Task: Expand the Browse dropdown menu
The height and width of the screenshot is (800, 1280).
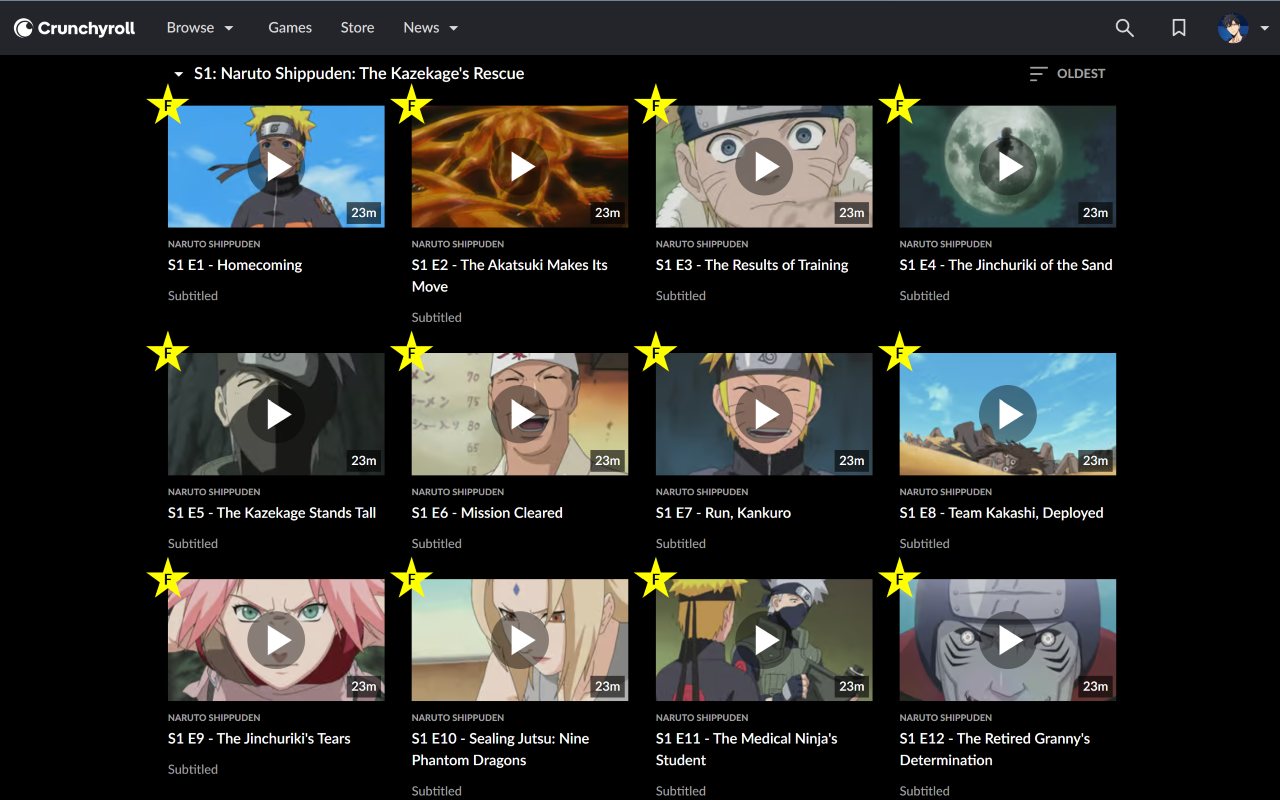Action: (x=200, y=28)
